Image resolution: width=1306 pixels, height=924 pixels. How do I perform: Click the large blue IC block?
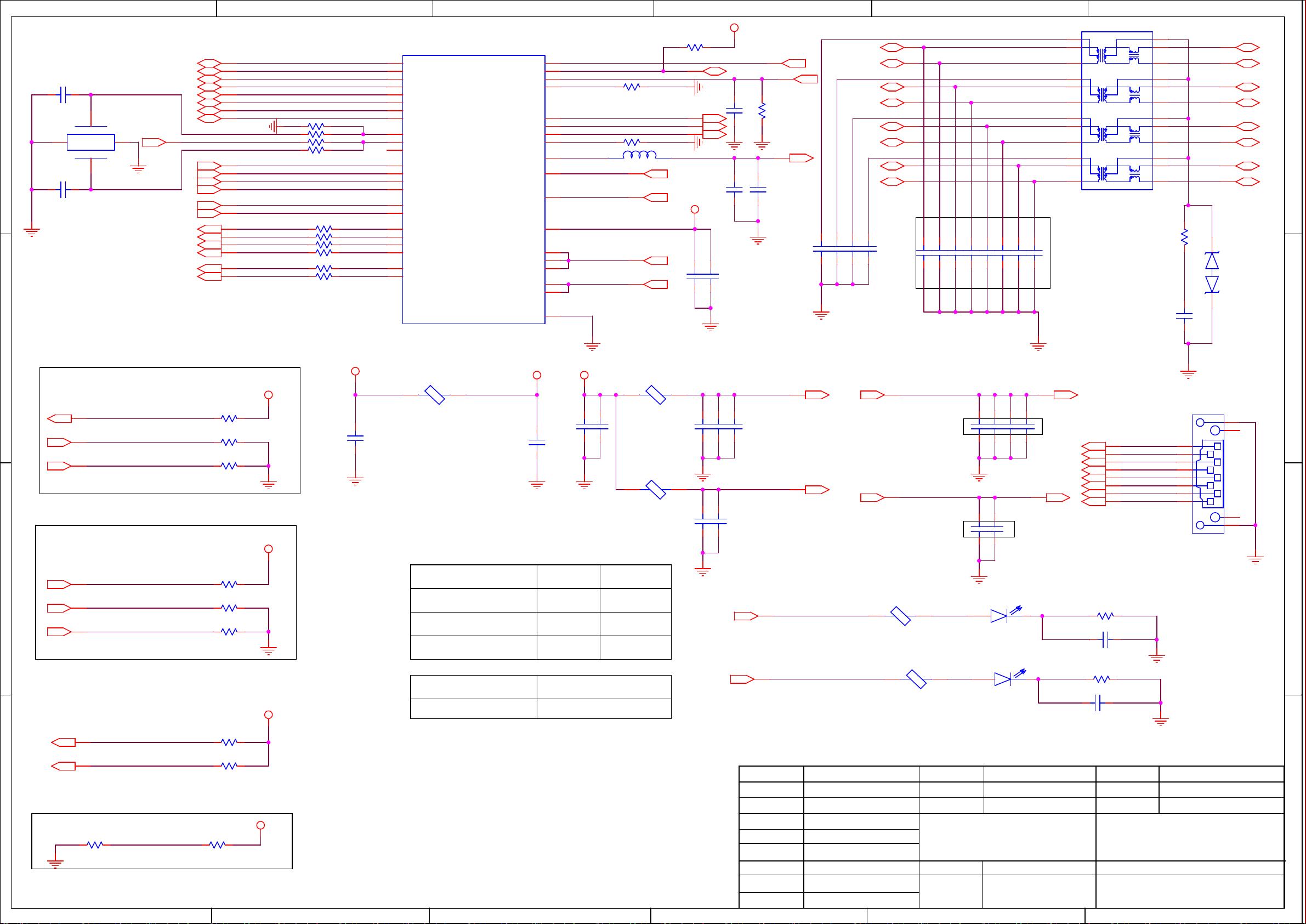(x=474, y=190)
